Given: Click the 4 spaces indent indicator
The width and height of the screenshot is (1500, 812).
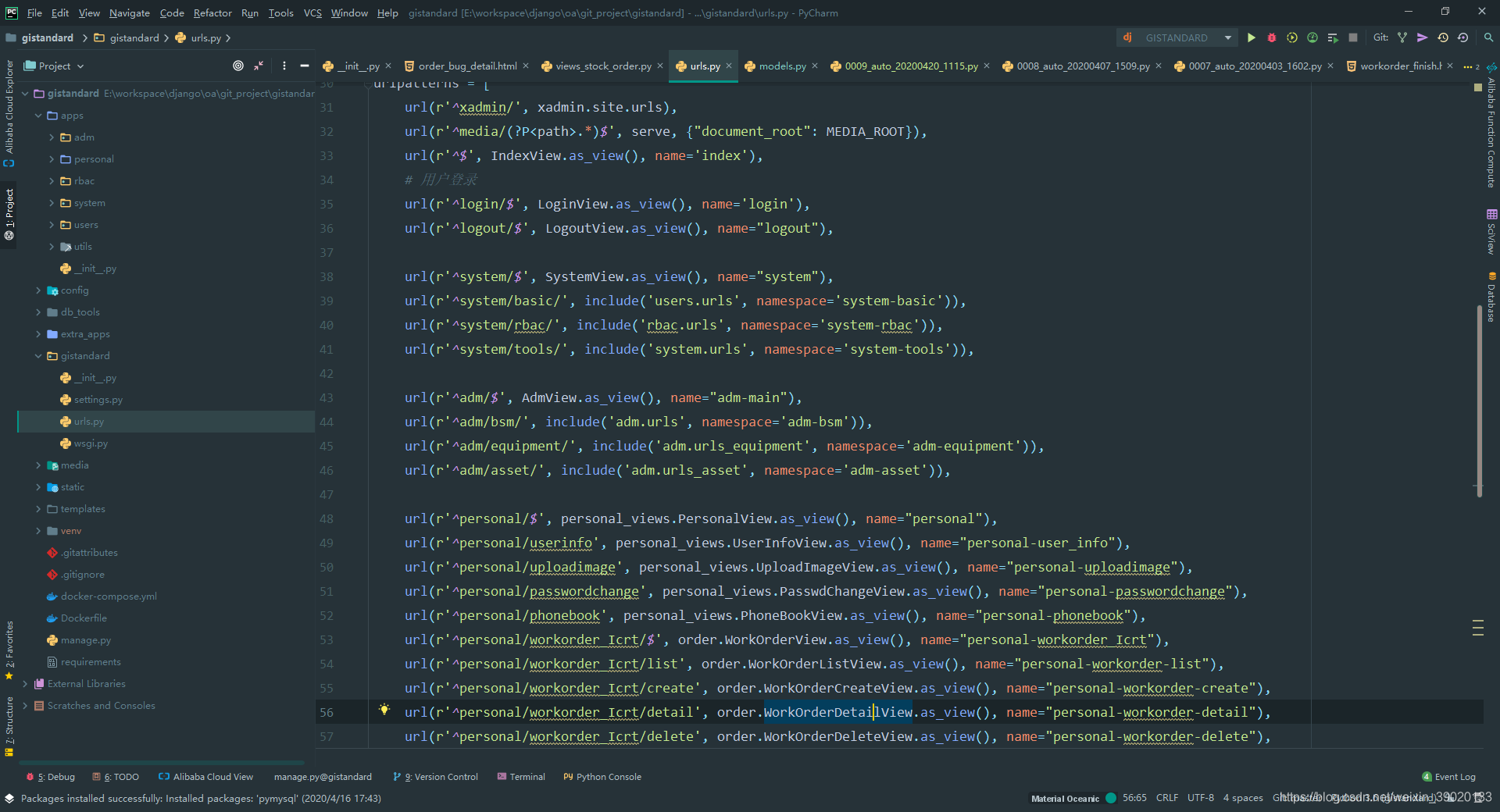Looking at the screenshot, I should [1243, 798].
